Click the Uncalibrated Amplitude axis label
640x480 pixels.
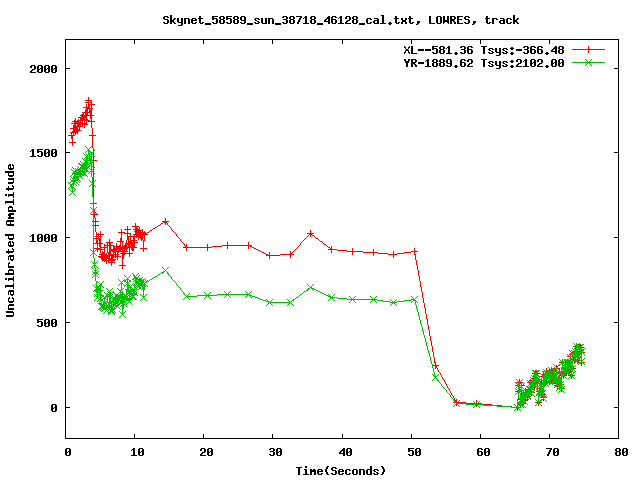click(x=10, y=240)
